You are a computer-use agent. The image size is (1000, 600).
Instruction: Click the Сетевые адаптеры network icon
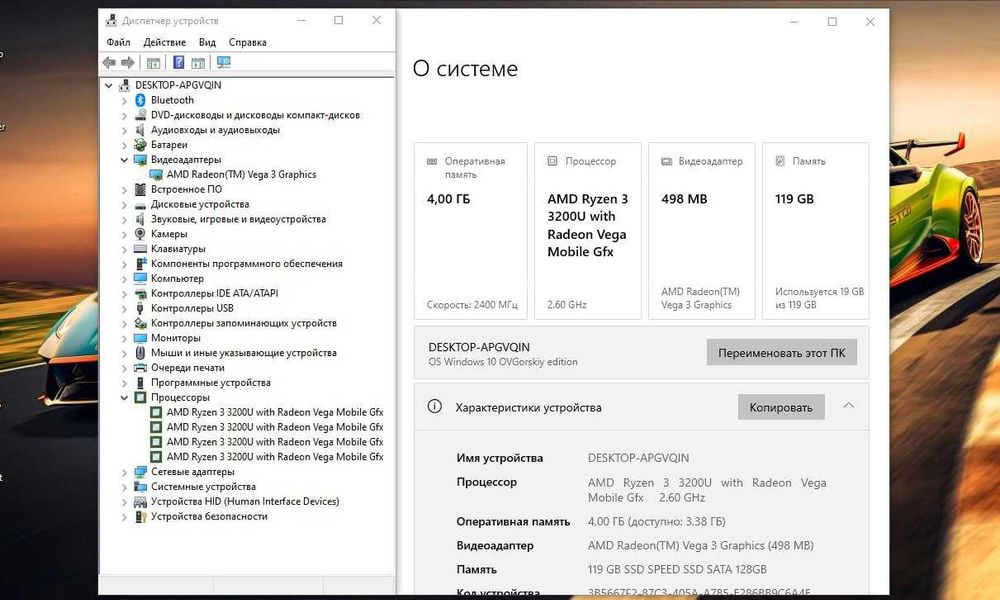point(140,472)
